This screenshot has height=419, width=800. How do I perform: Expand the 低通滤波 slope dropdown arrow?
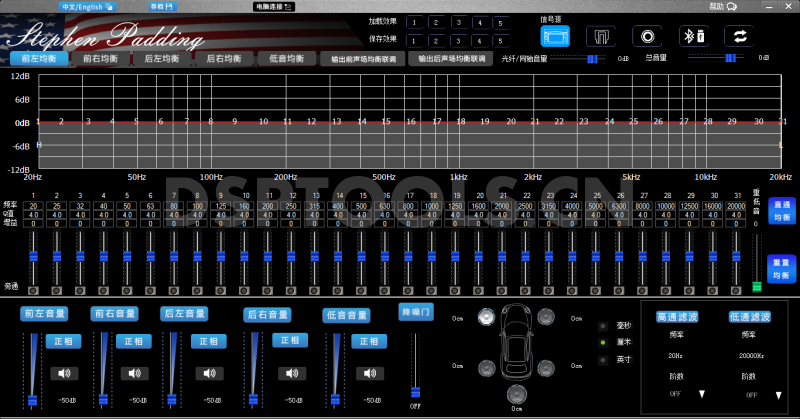click(772, 394)
